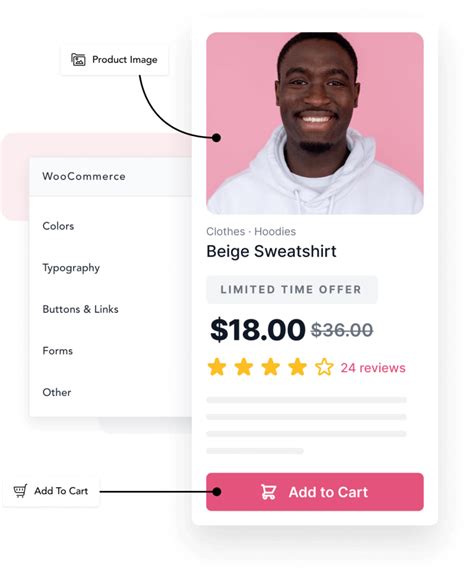
Task: Click the Product Image picture icon
Action: coord(78,59)
